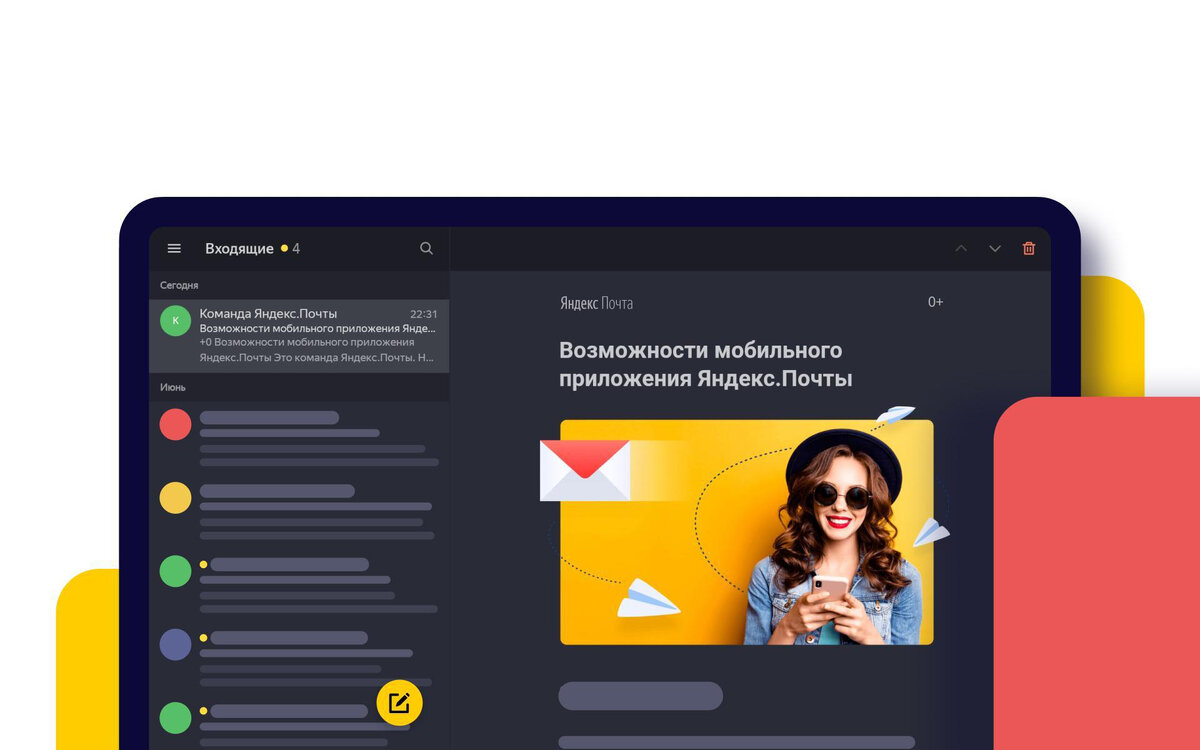The width and height of the screenshot is (1200, 750).
Task: Click the red avatar in Июнь list
Action: point(175,424)
